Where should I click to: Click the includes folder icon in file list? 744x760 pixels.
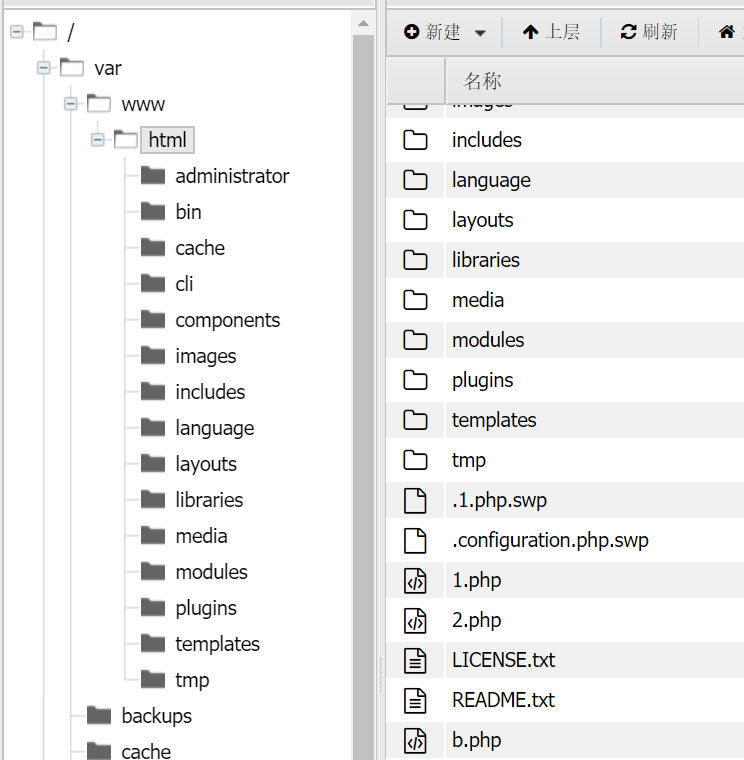pos(415,140)
